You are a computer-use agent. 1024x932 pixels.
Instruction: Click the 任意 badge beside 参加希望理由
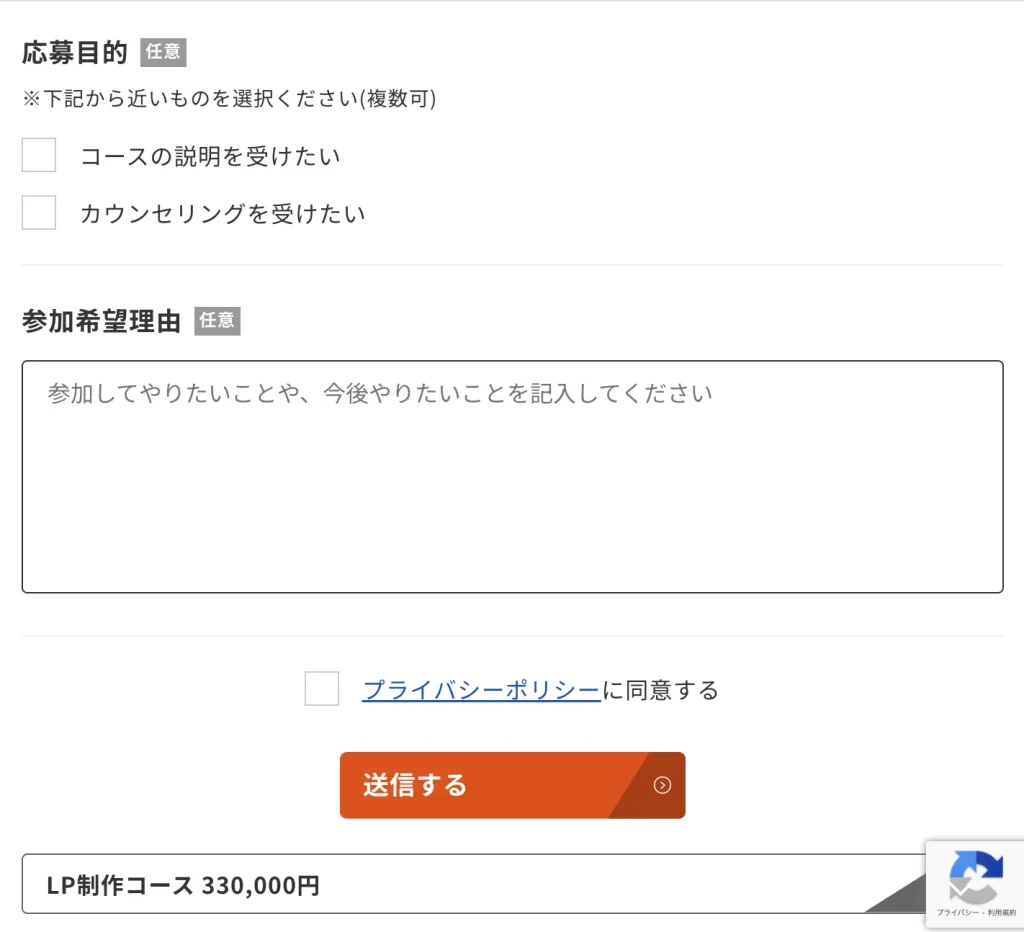point(217,321)
